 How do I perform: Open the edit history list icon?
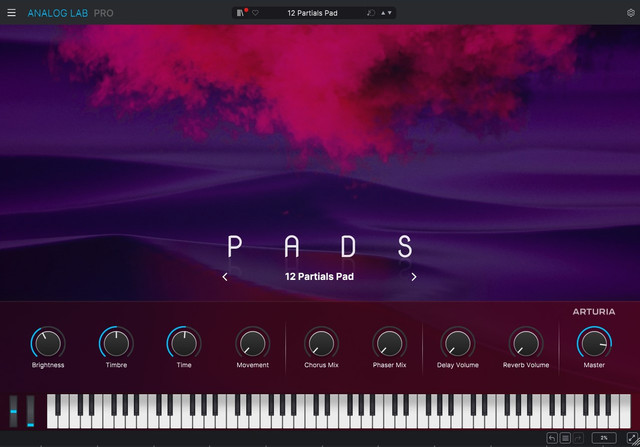pos(565,438)
